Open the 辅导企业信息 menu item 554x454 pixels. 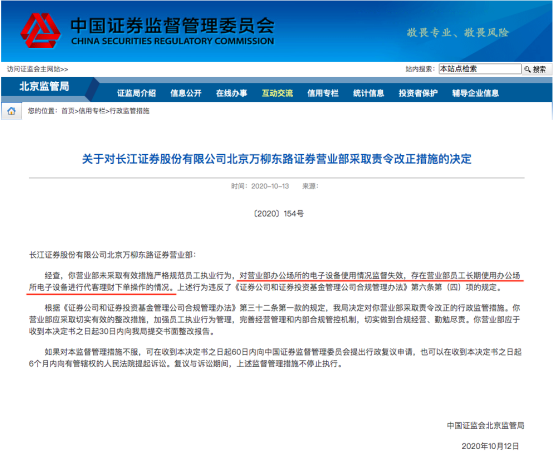click(x=476, y=93)
